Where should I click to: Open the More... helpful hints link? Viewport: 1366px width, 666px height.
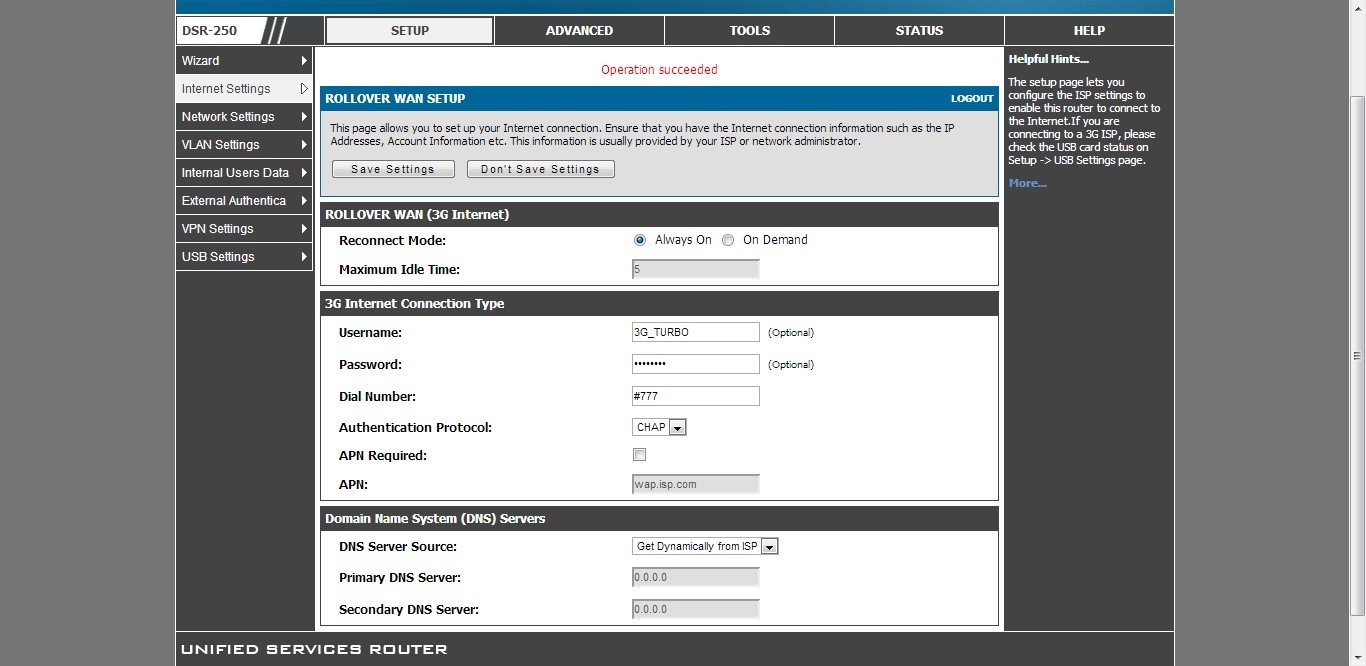click(x=1027, y=184)
